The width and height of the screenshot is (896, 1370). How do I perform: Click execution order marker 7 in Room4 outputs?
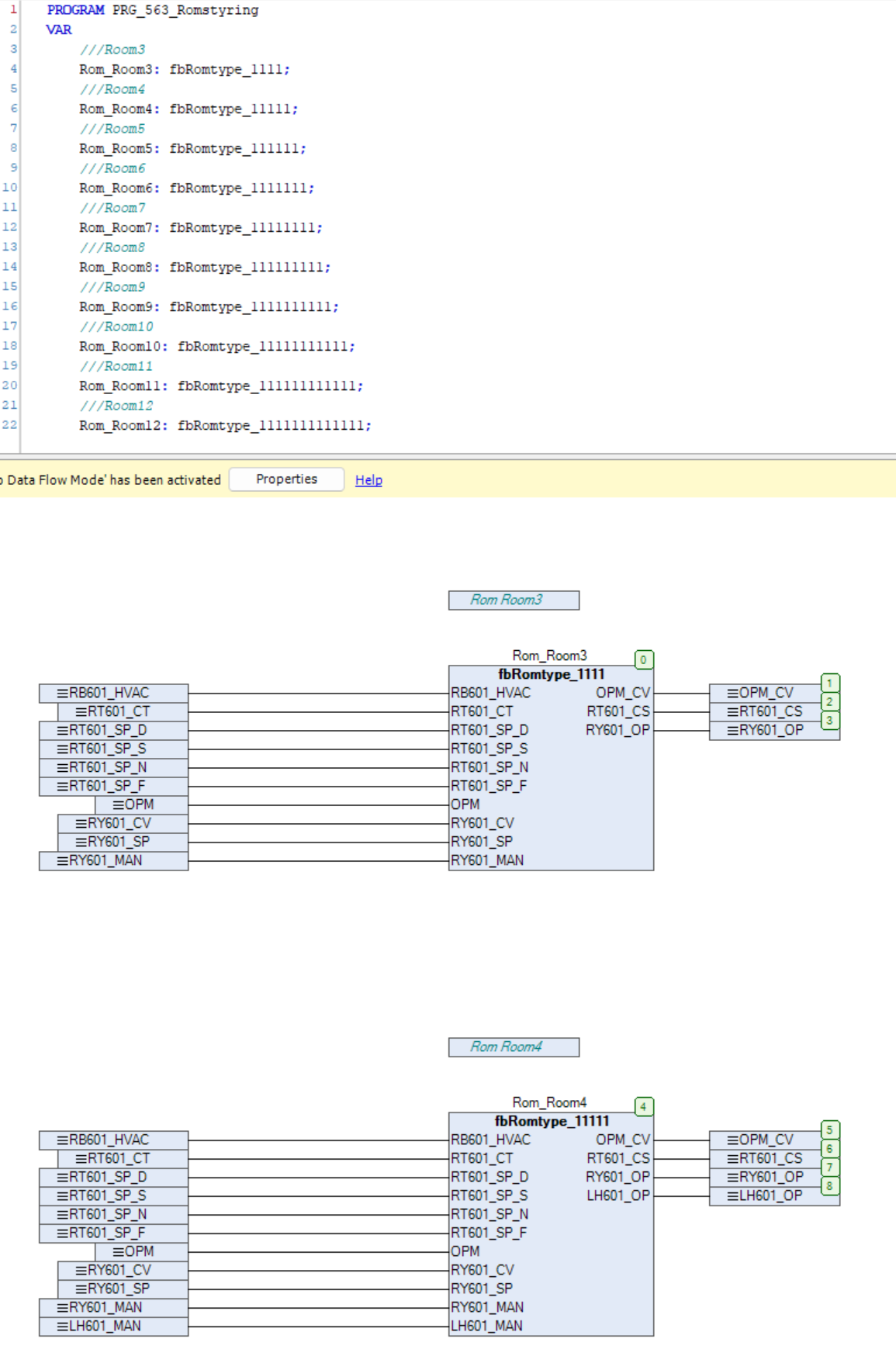pyautogui.click(x=830, y=1167)
